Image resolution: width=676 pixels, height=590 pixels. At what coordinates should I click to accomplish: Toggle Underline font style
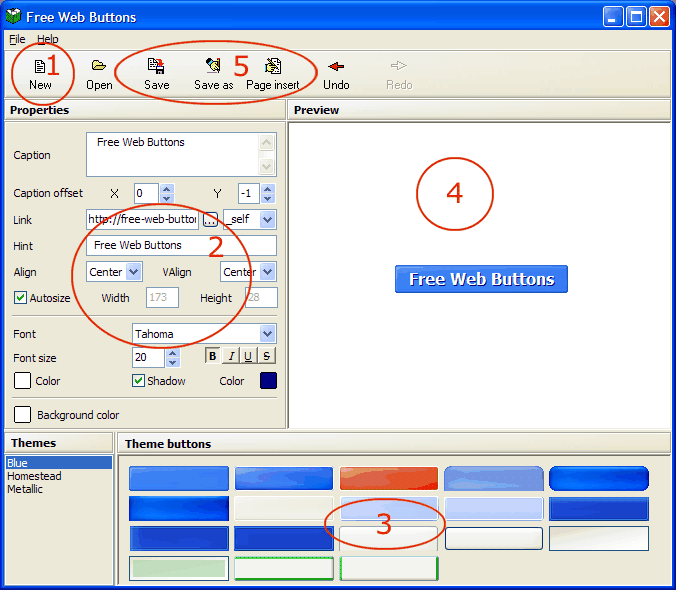click(x=248, y=356)
